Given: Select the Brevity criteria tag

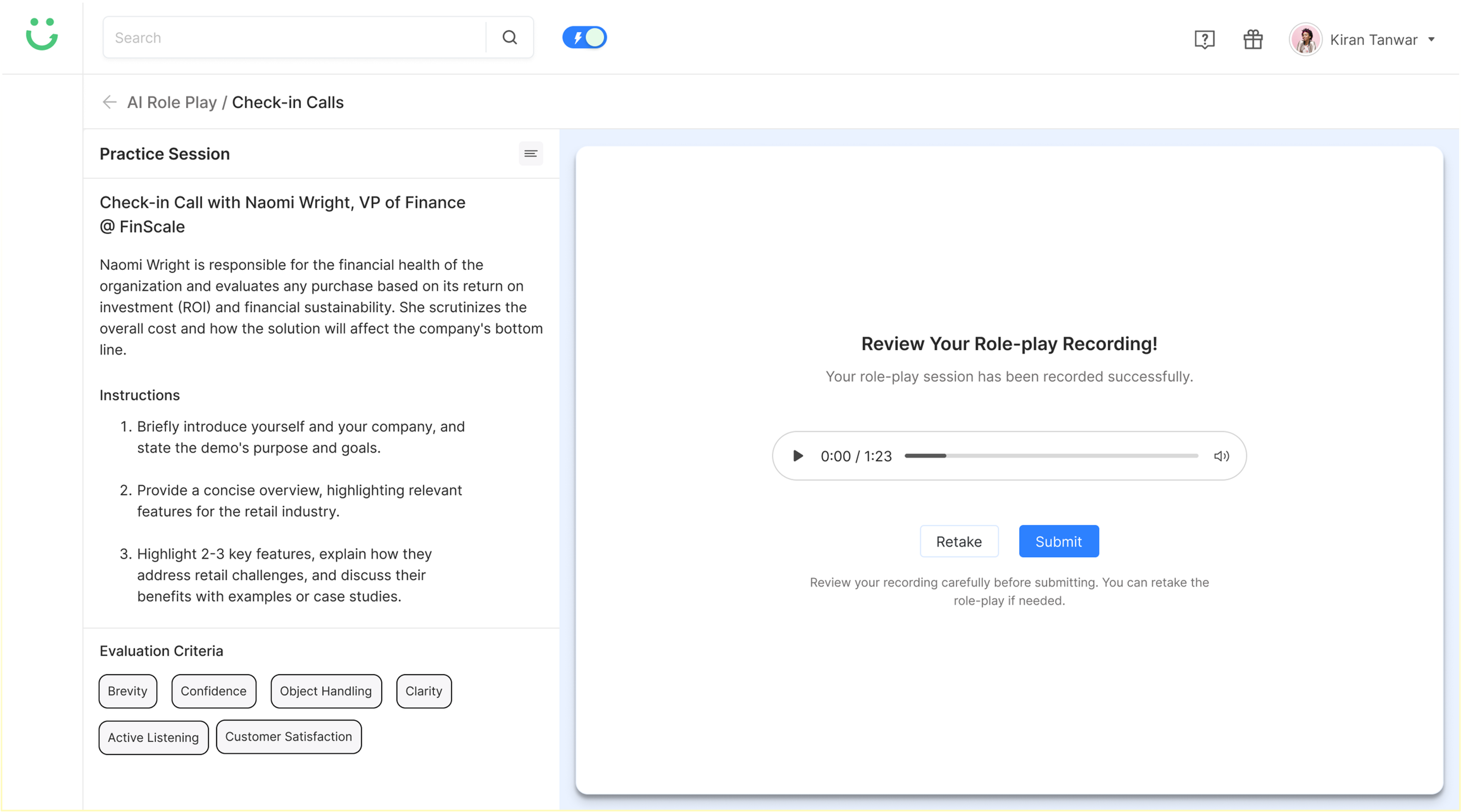Looking at the screenshot, I should [128, 691].
